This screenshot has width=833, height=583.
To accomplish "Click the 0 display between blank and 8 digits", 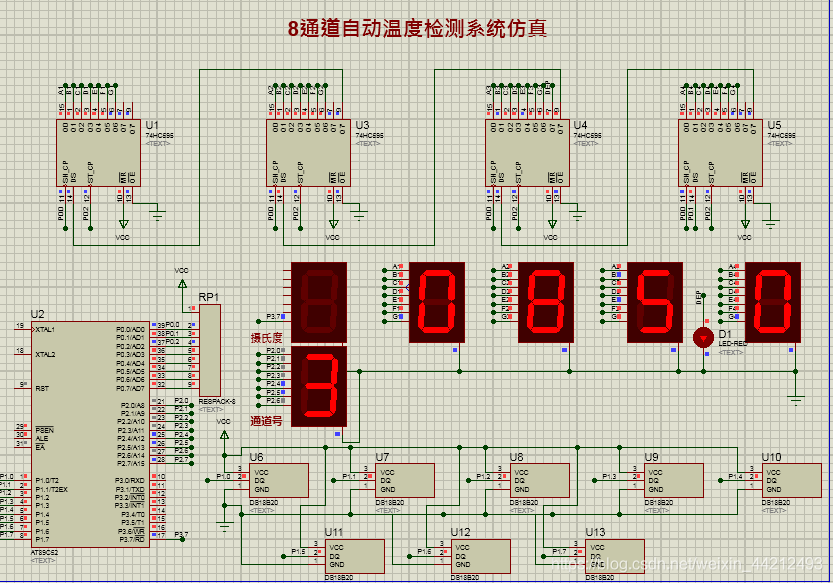I will coord(437,302).
